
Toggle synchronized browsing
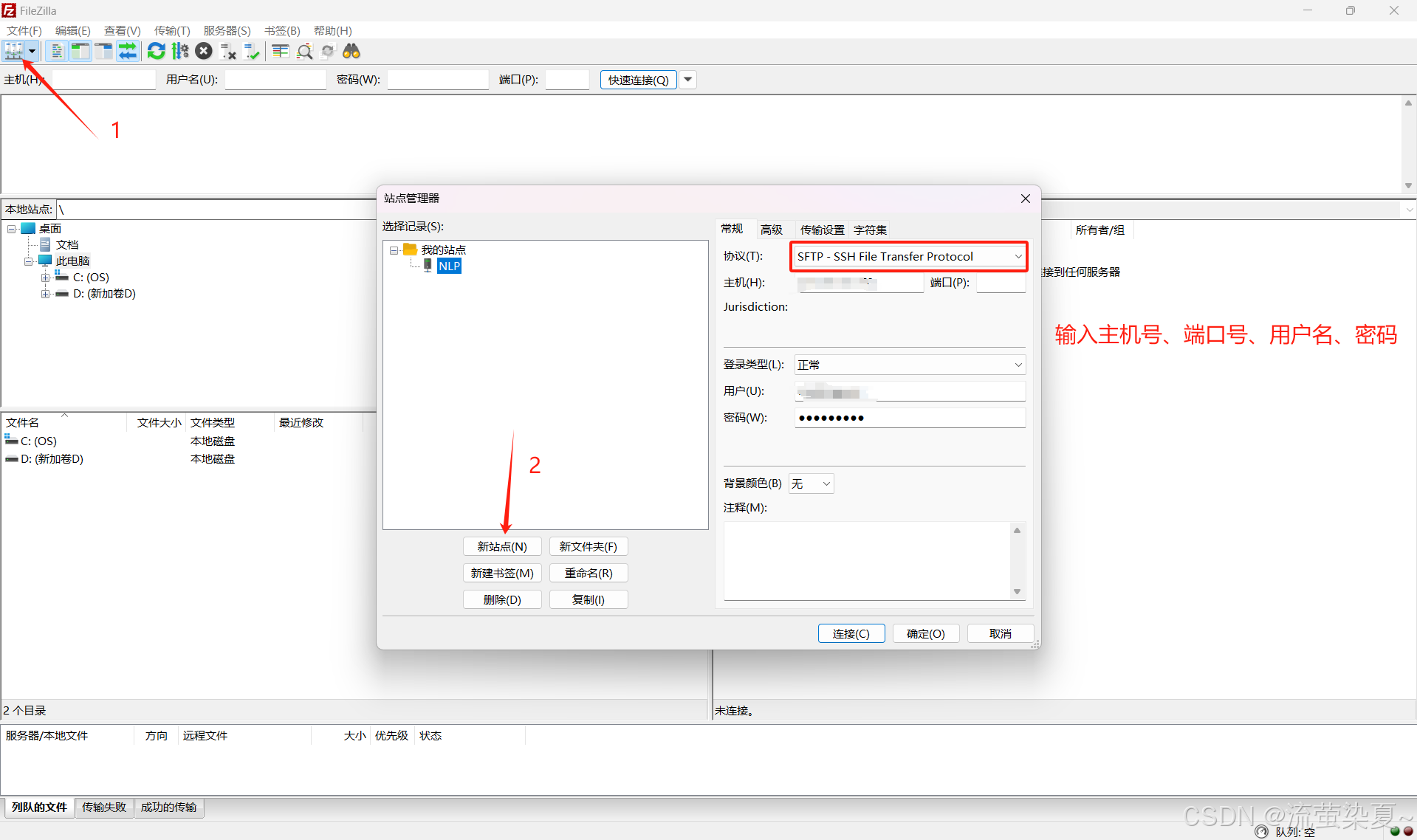click(x=328, y=51)
